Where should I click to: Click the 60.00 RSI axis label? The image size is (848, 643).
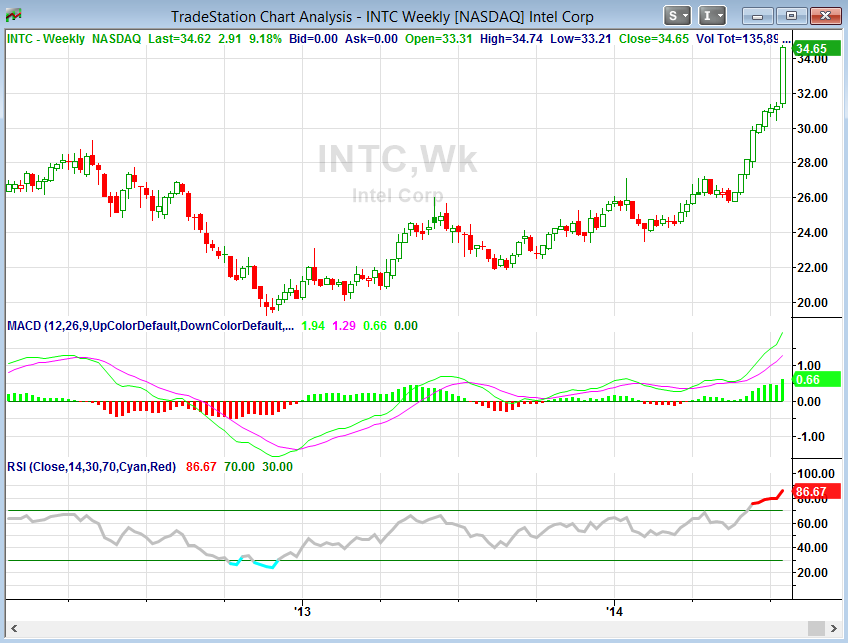(x=812, y=523)
